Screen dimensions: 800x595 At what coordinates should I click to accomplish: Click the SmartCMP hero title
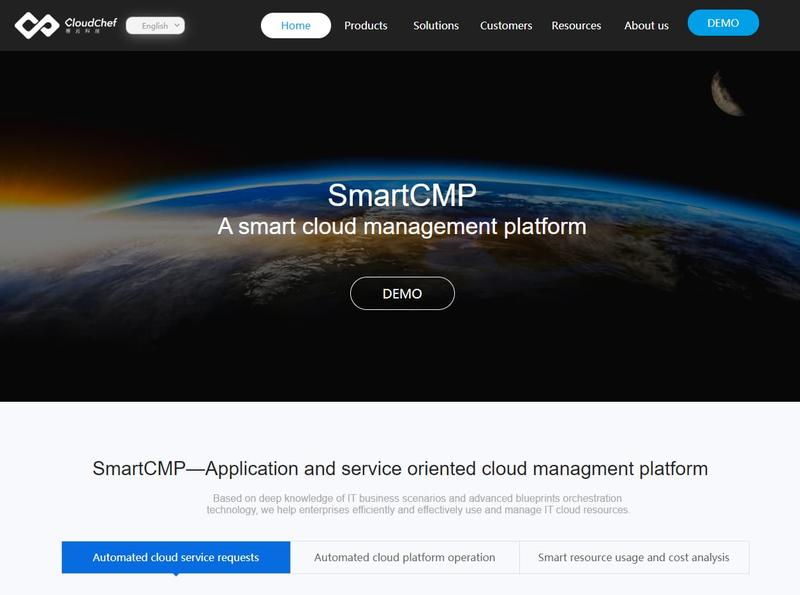click(x=402, y=195)
